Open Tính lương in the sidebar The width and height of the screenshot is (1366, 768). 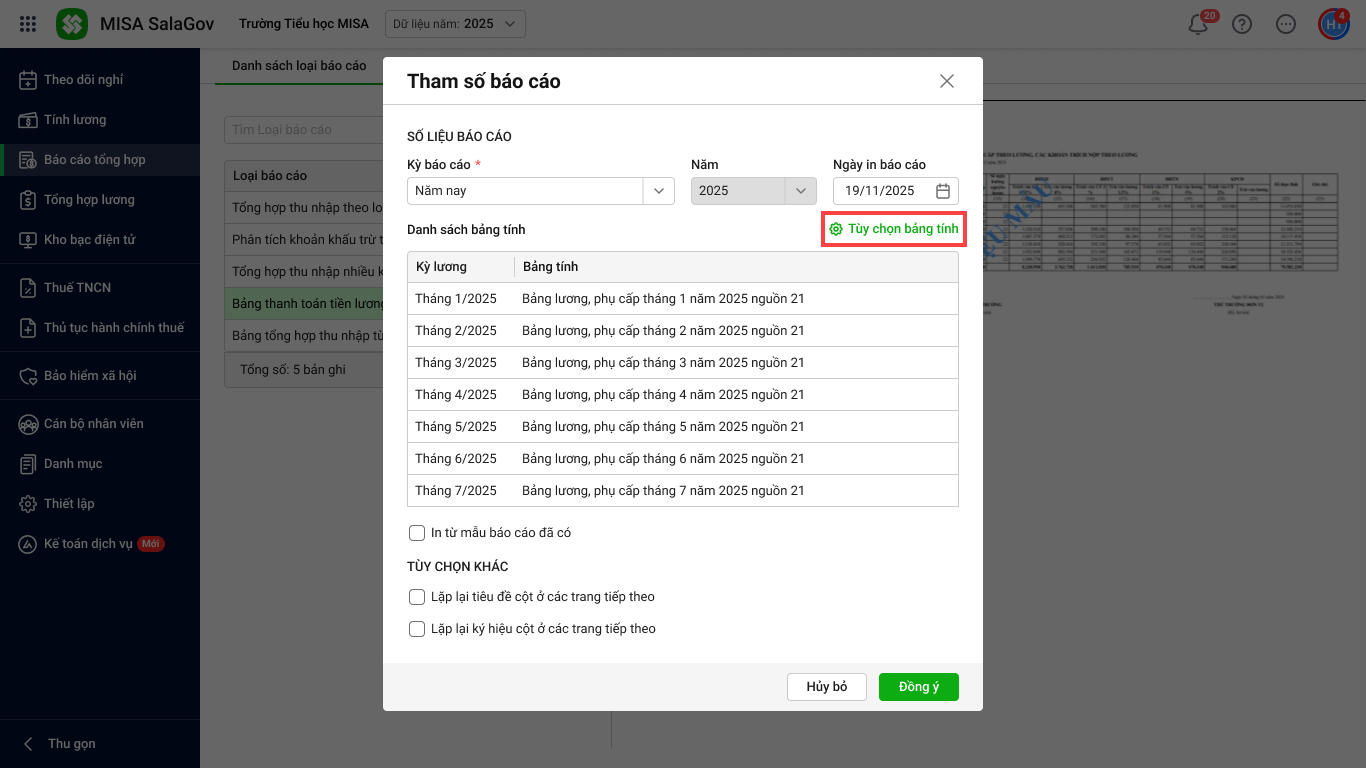click(x=75, y=120)
